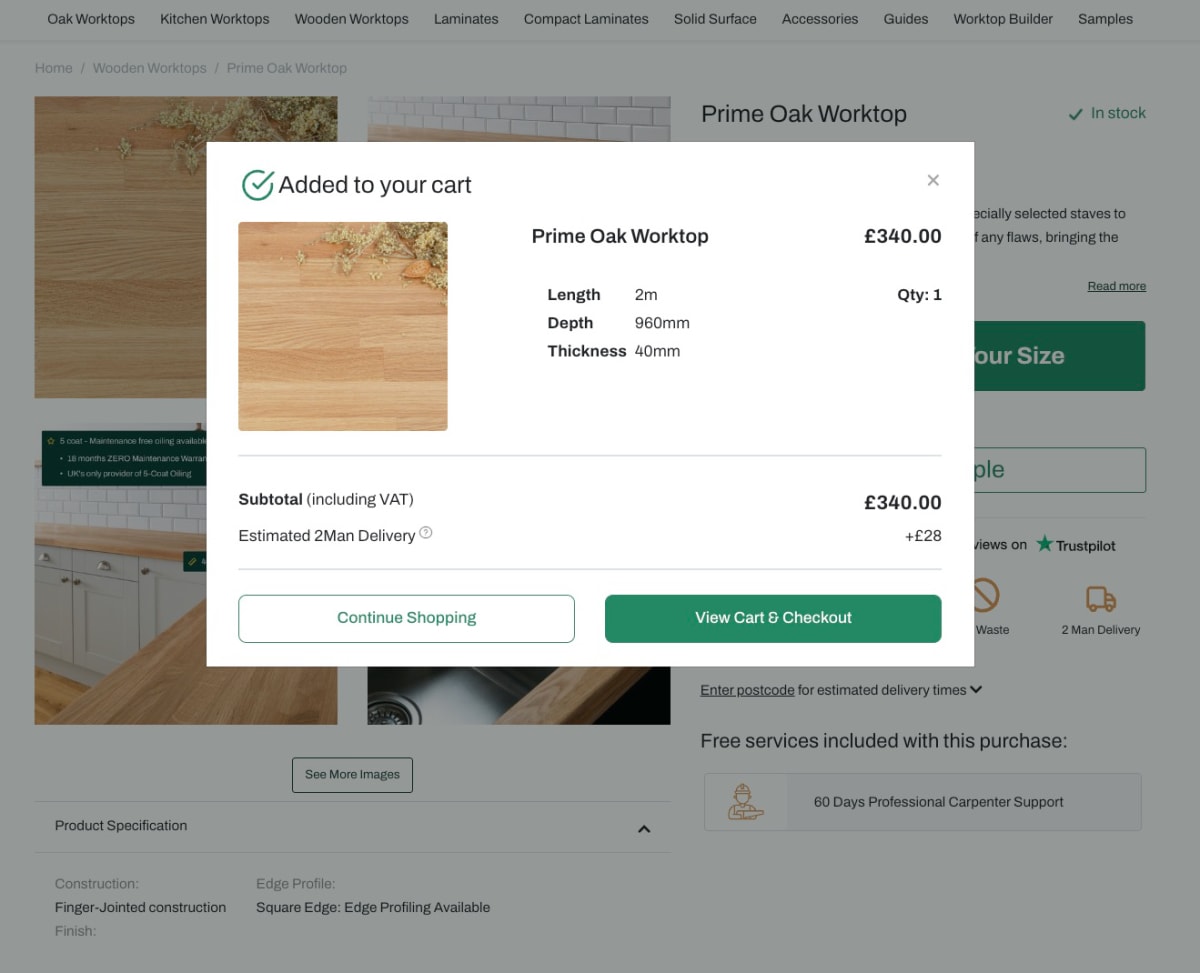Image resolution: width=1200 pixels, height=973 pixels.
Task: Click the no Waste circle icon
Action: point(986,595)
